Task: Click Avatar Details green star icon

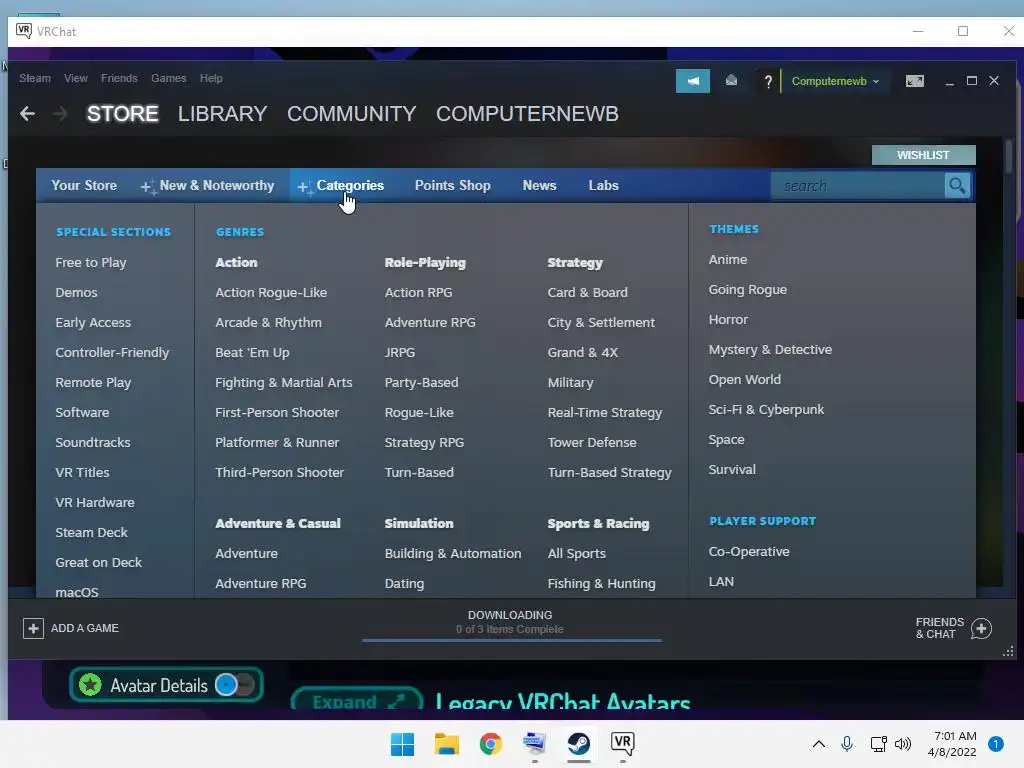Action: [90, 685]
